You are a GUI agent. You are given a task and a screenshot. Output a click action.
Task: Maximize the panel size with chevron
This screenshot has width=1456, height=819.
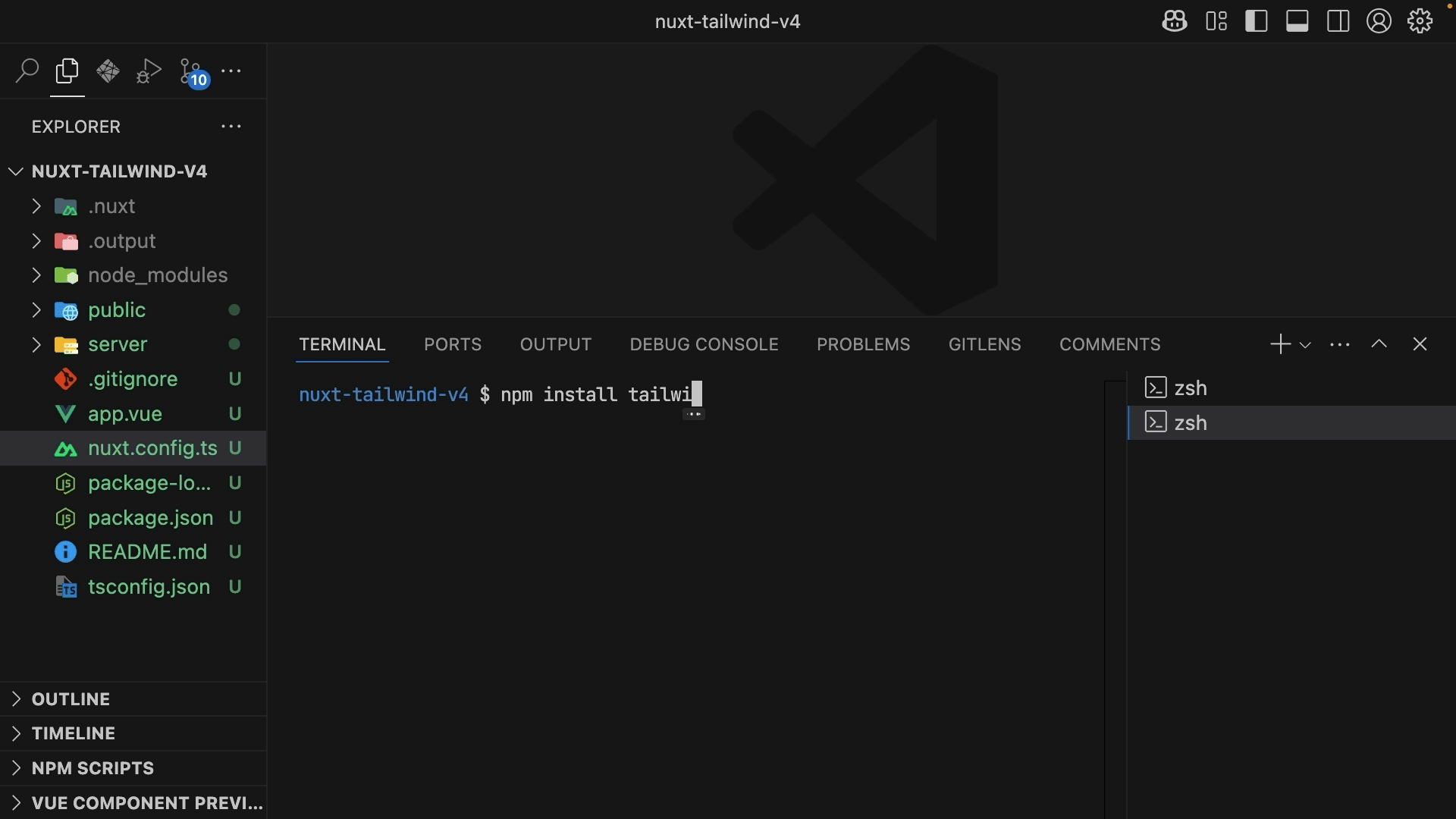pyautogui.click(x=1379, y=344)
